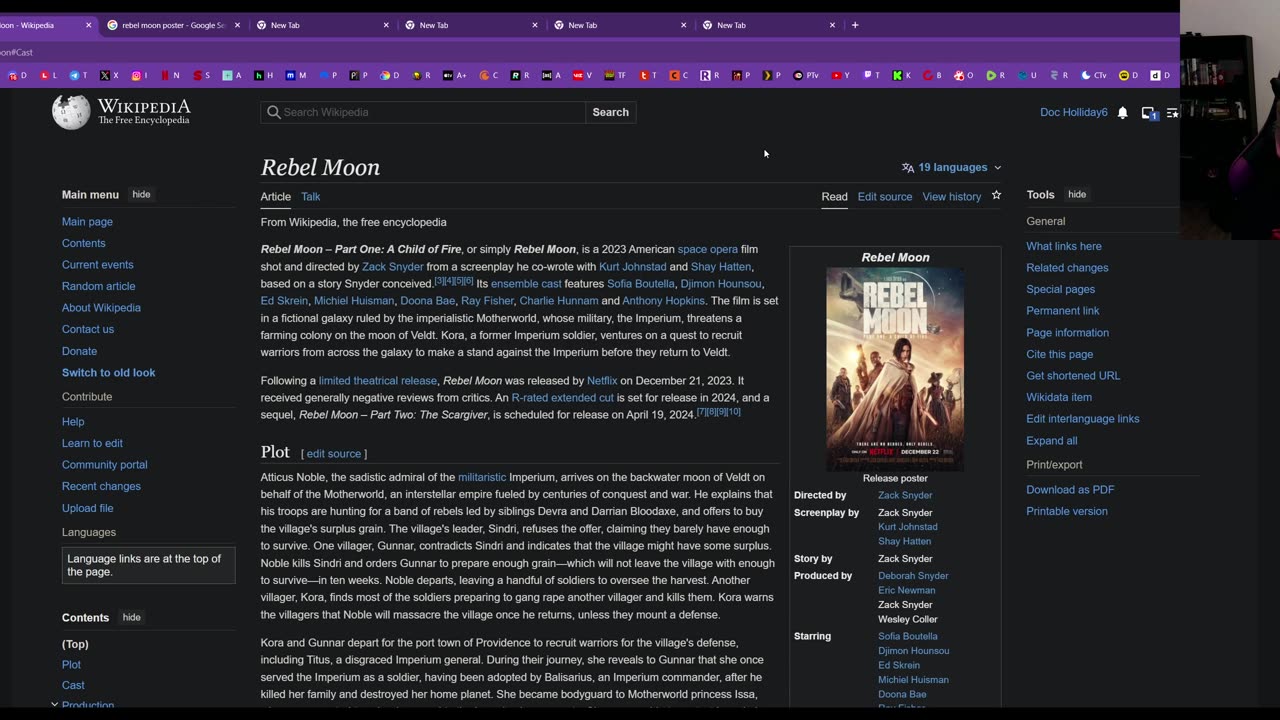
Task: Open the Sofia Boutella link in infobox
Action: tap(908, 636)
